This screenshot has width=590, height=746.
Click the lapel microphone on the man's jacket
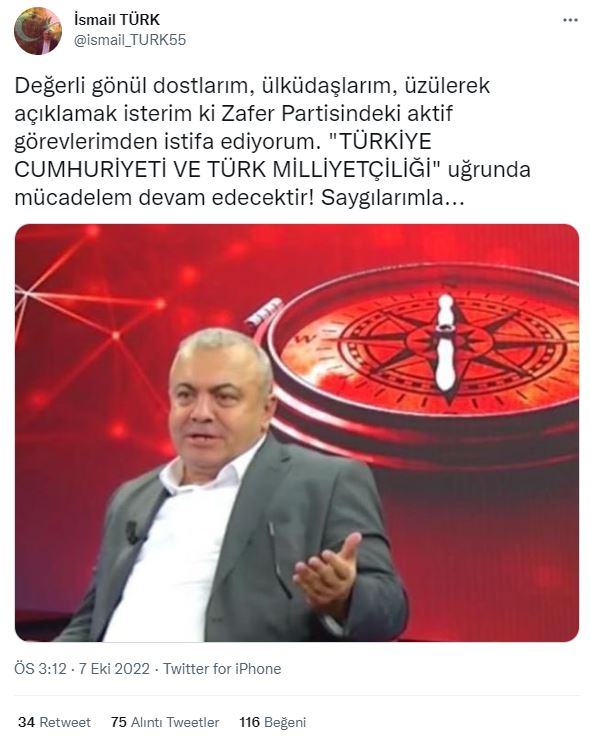[133, 532]
